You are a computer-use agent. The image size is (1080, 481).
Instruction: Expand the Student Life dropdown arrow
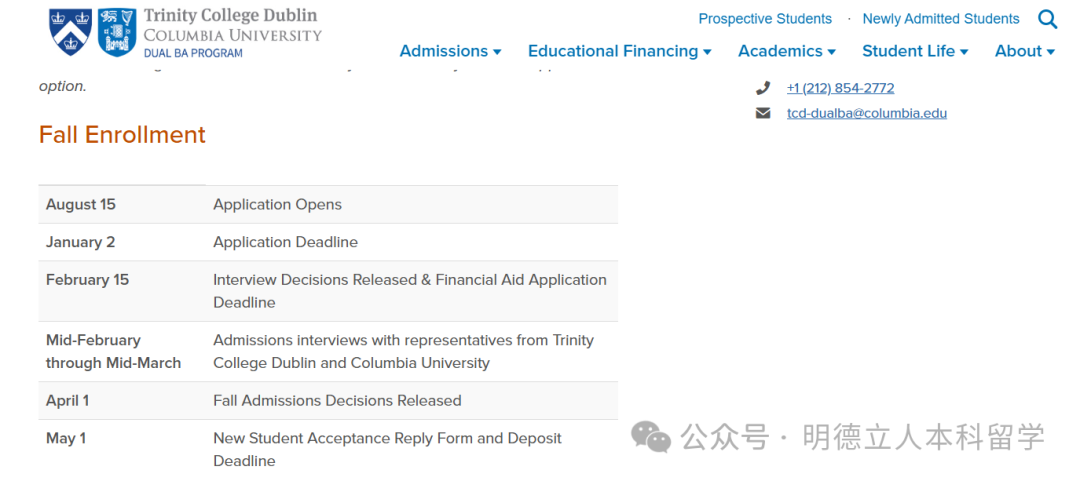tap(964, 52)
